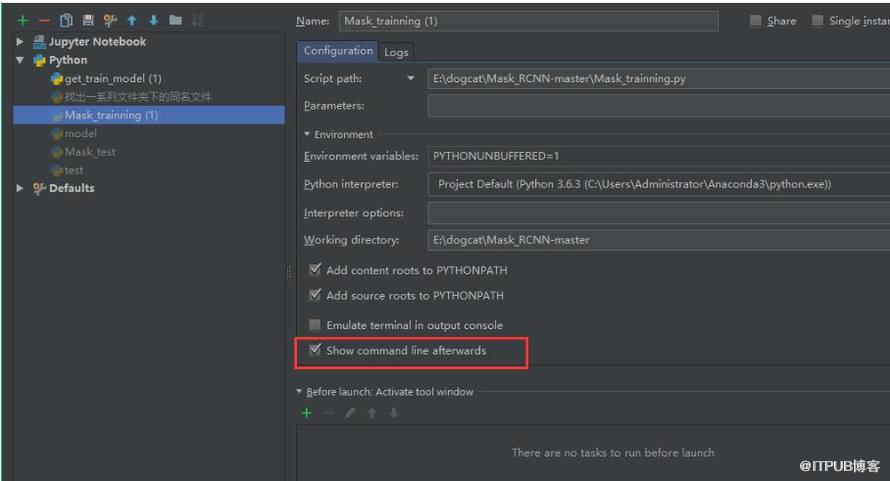Click into the Name input field

tap(528, 21)
